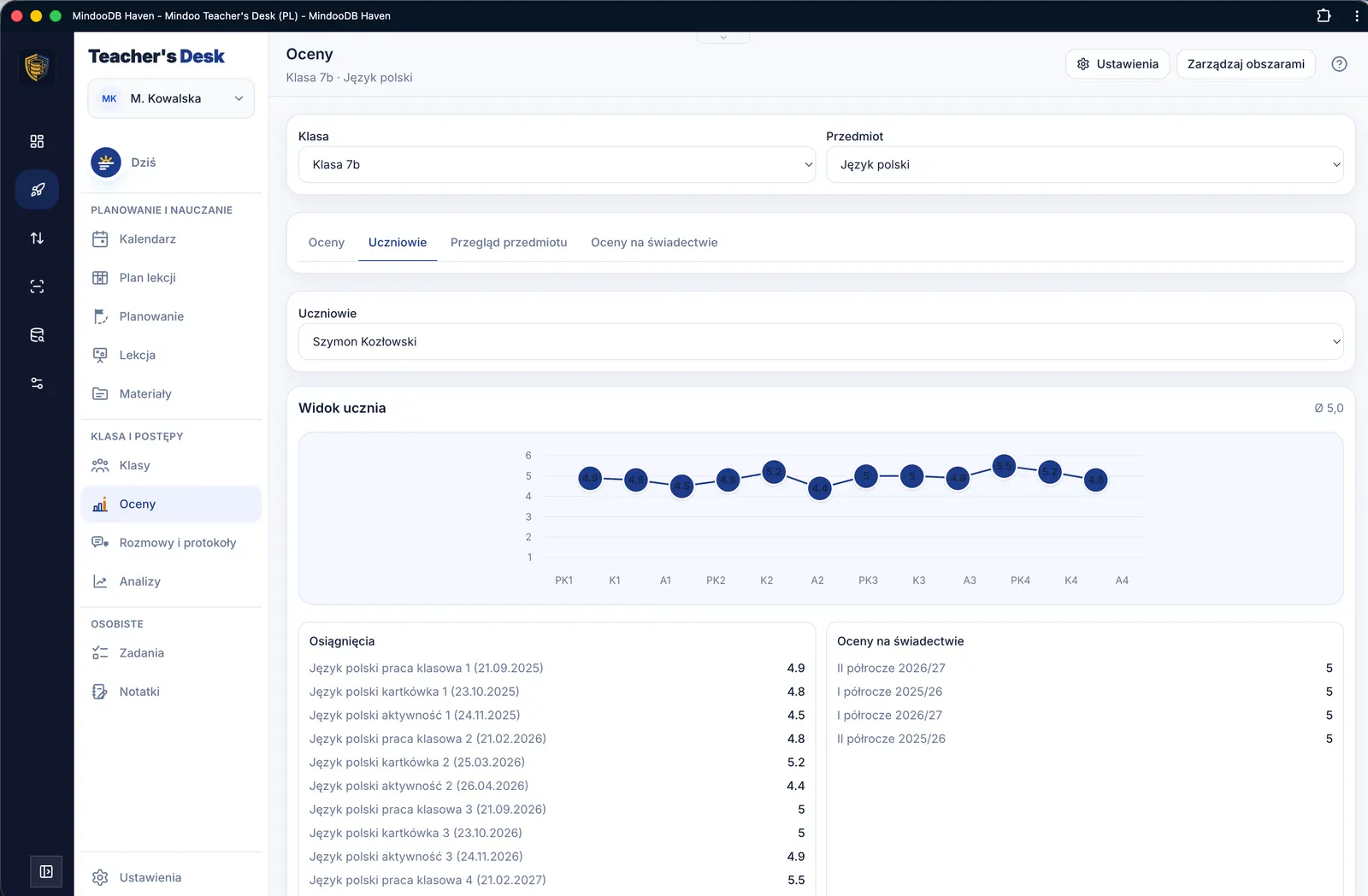Click the database search icon in left rail

tap(37, 335)
